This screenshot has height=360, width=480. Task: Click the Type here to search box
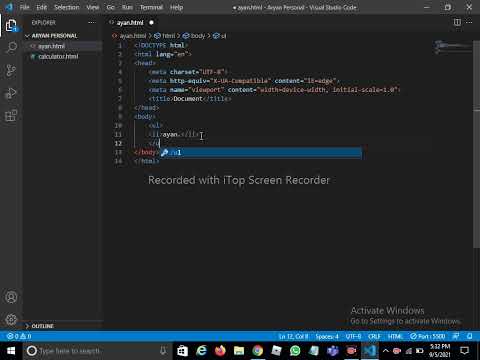(97, 351)
